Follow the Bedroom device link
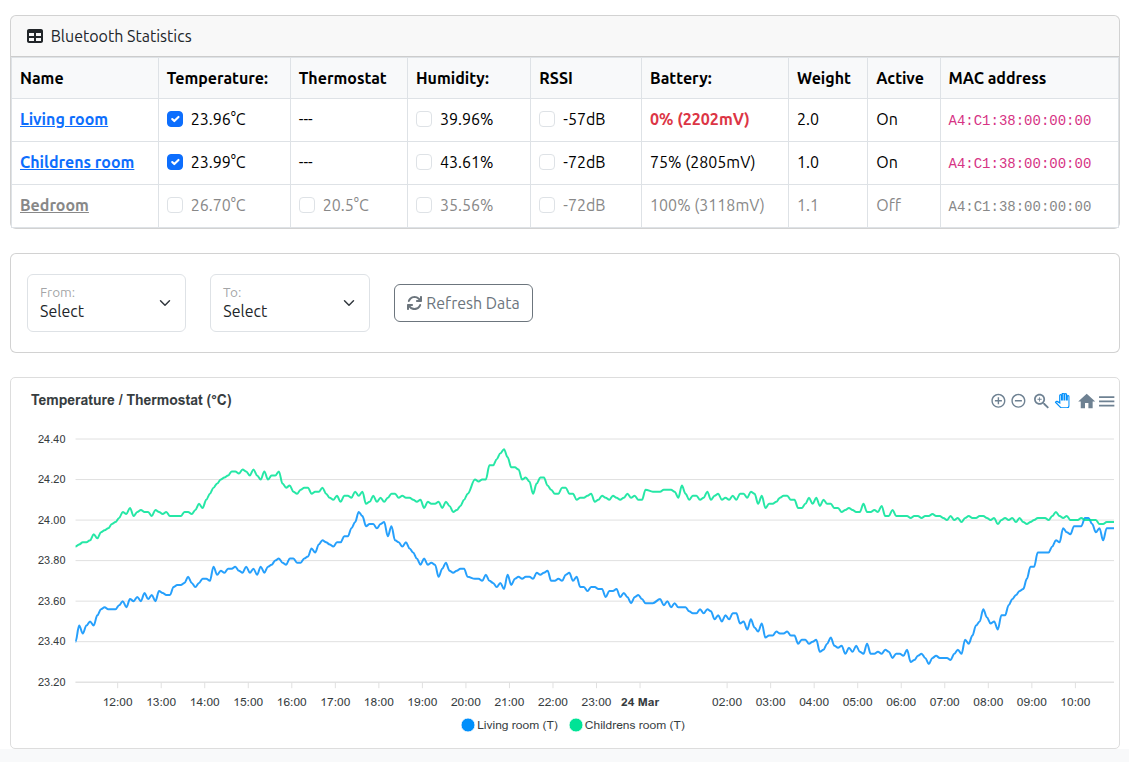Screen dimensions: 1129x762 (x=54, y=205)
